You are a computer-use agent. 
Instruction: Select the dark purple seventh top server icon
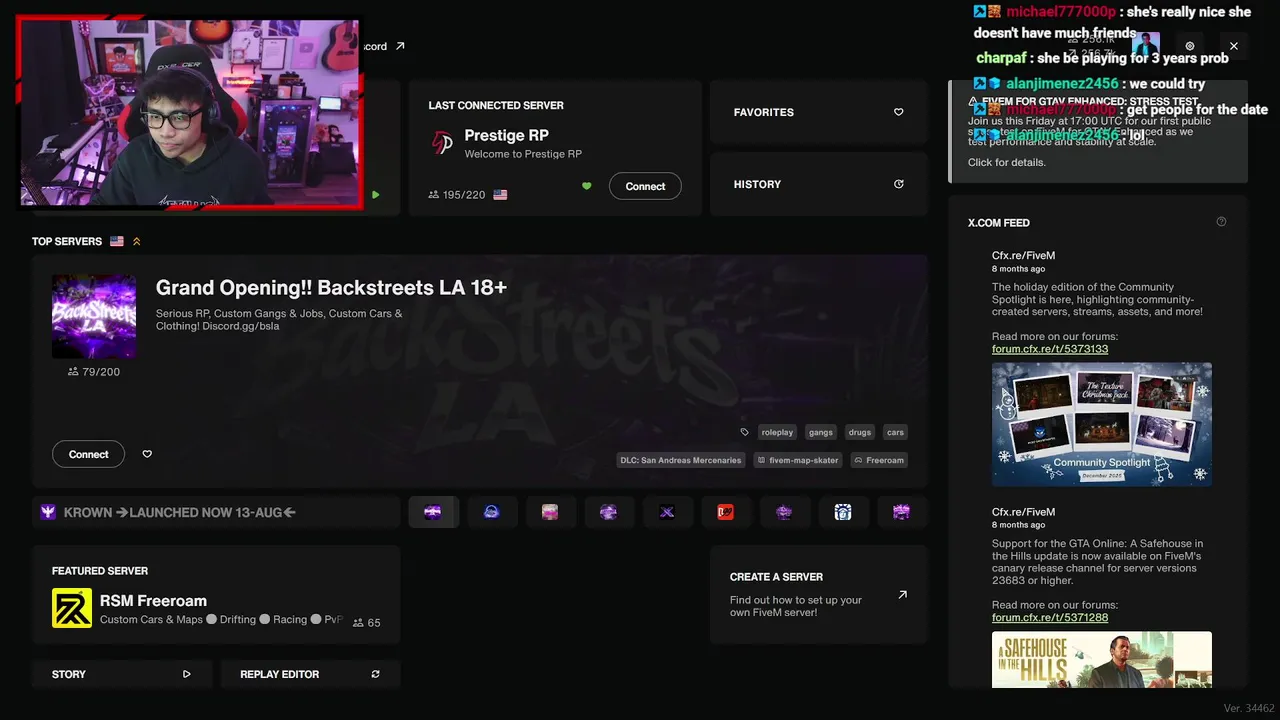tap(784, 512)
